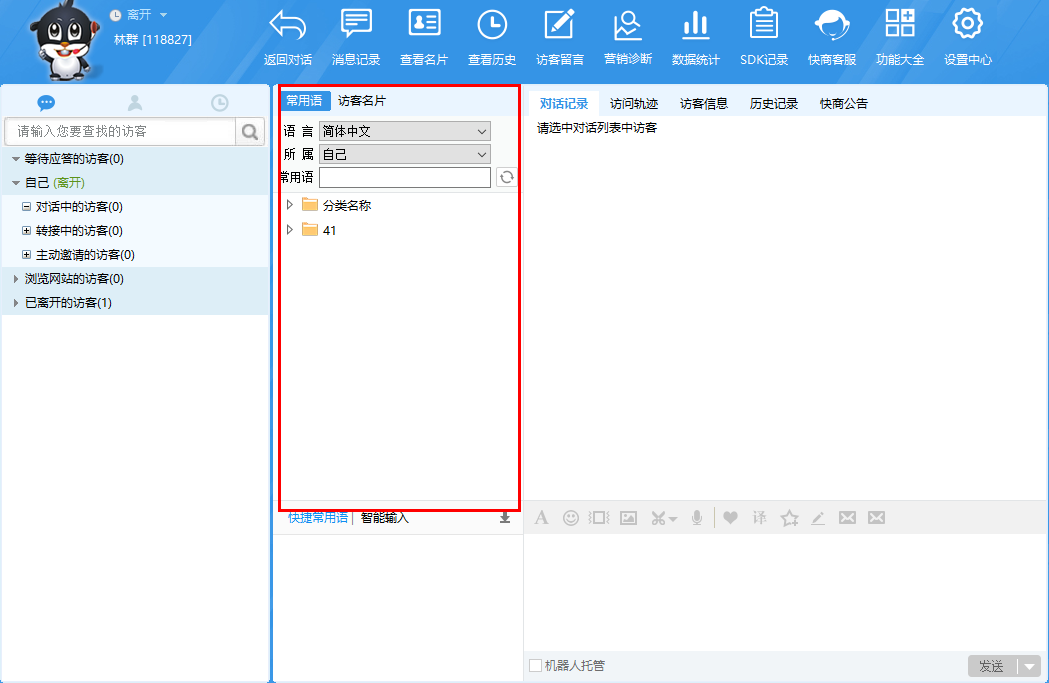Click the 智能输入 link
This screenshot has height=683, width=1049.
[x=385, y=518]
